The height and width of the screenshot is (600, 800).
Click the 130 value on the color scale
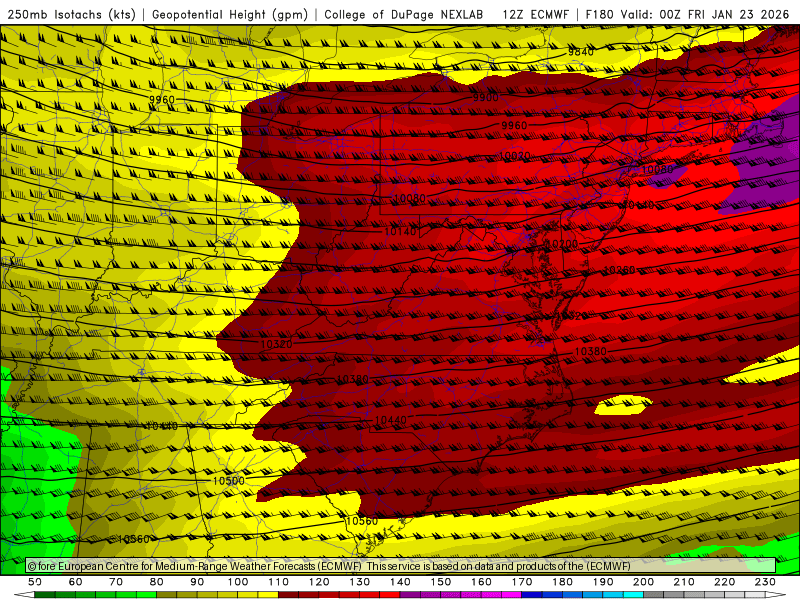360,582
